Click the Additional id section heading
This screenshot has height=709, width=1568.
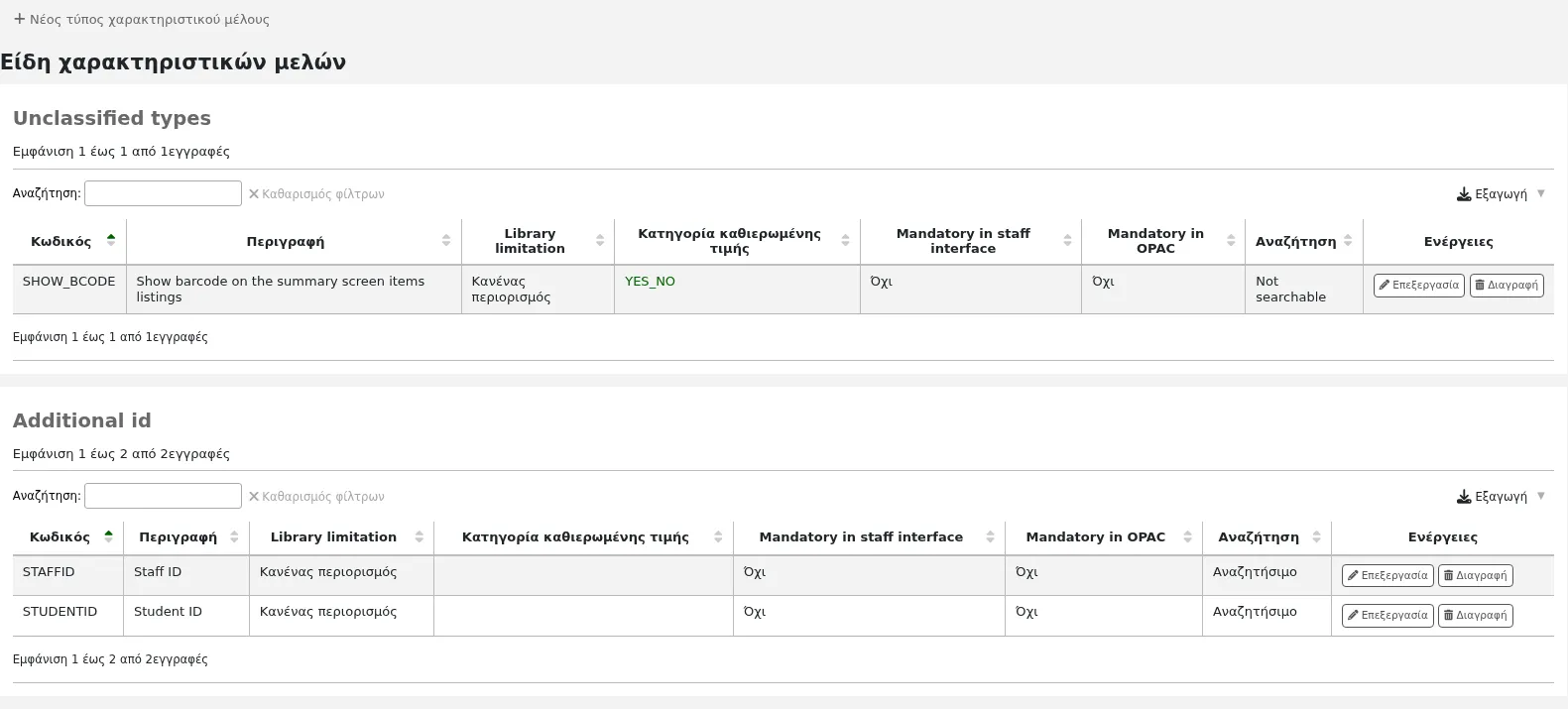pos(82,420)
